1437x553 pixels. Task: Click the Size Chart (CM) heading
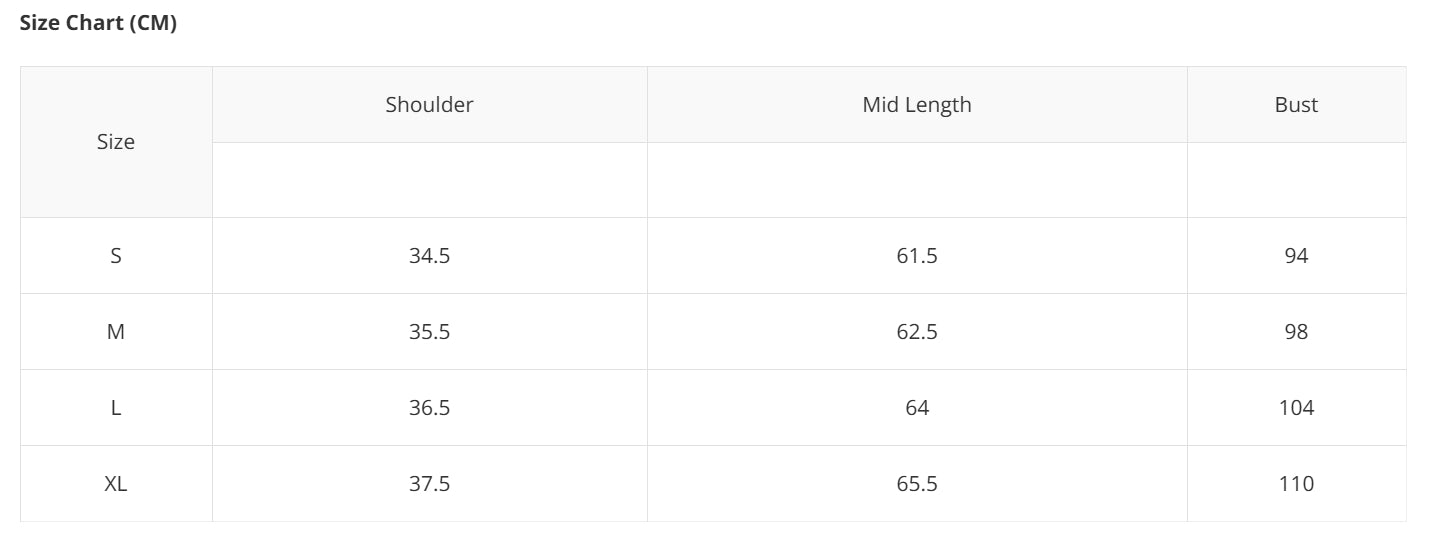pos(98,24)
